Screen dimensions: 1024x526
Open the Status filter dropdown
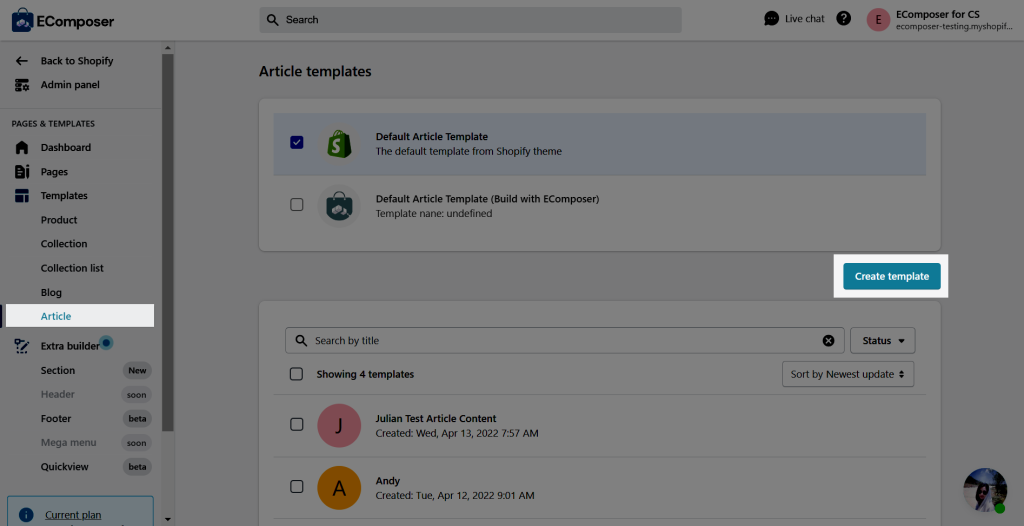click(x=883, y=340)
